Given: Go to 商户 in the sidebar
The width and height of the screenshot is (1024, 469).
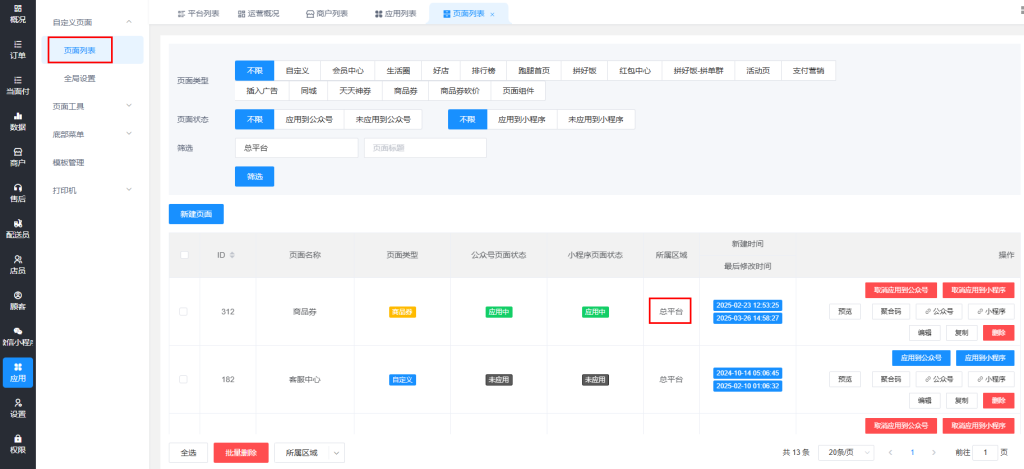Looking at the screenshot, I should click(x=17, y=157).
